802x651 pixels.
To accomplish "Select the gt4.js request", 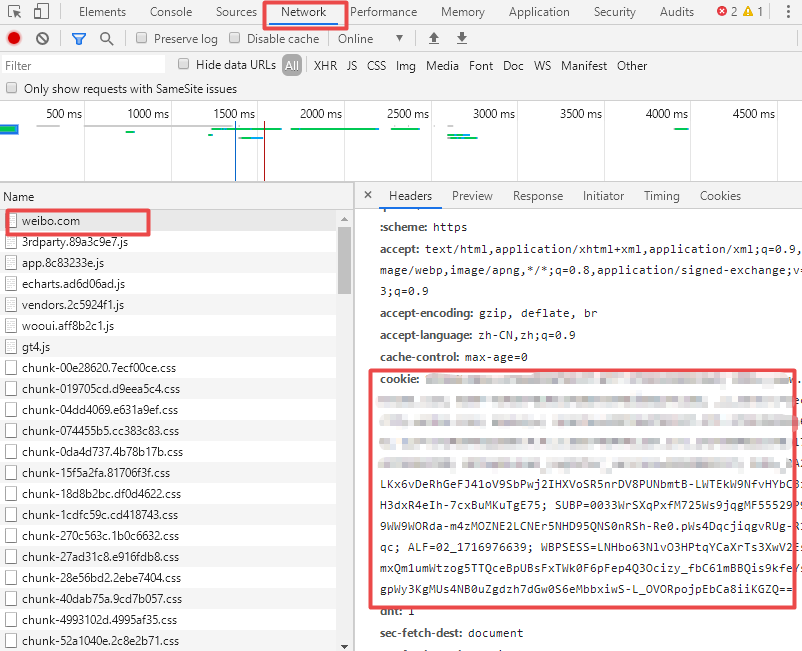I will coord(36,346).
